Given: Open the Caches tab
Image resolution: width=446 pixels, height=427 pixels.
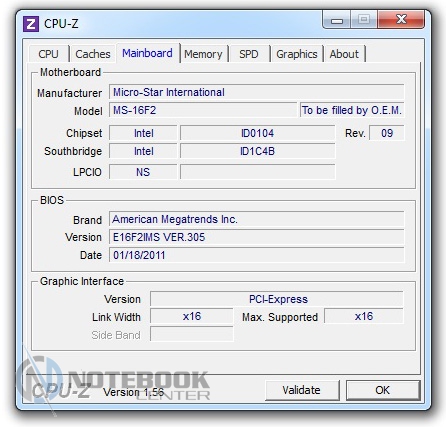Looking at the screenshot, I should coord(93,54).
